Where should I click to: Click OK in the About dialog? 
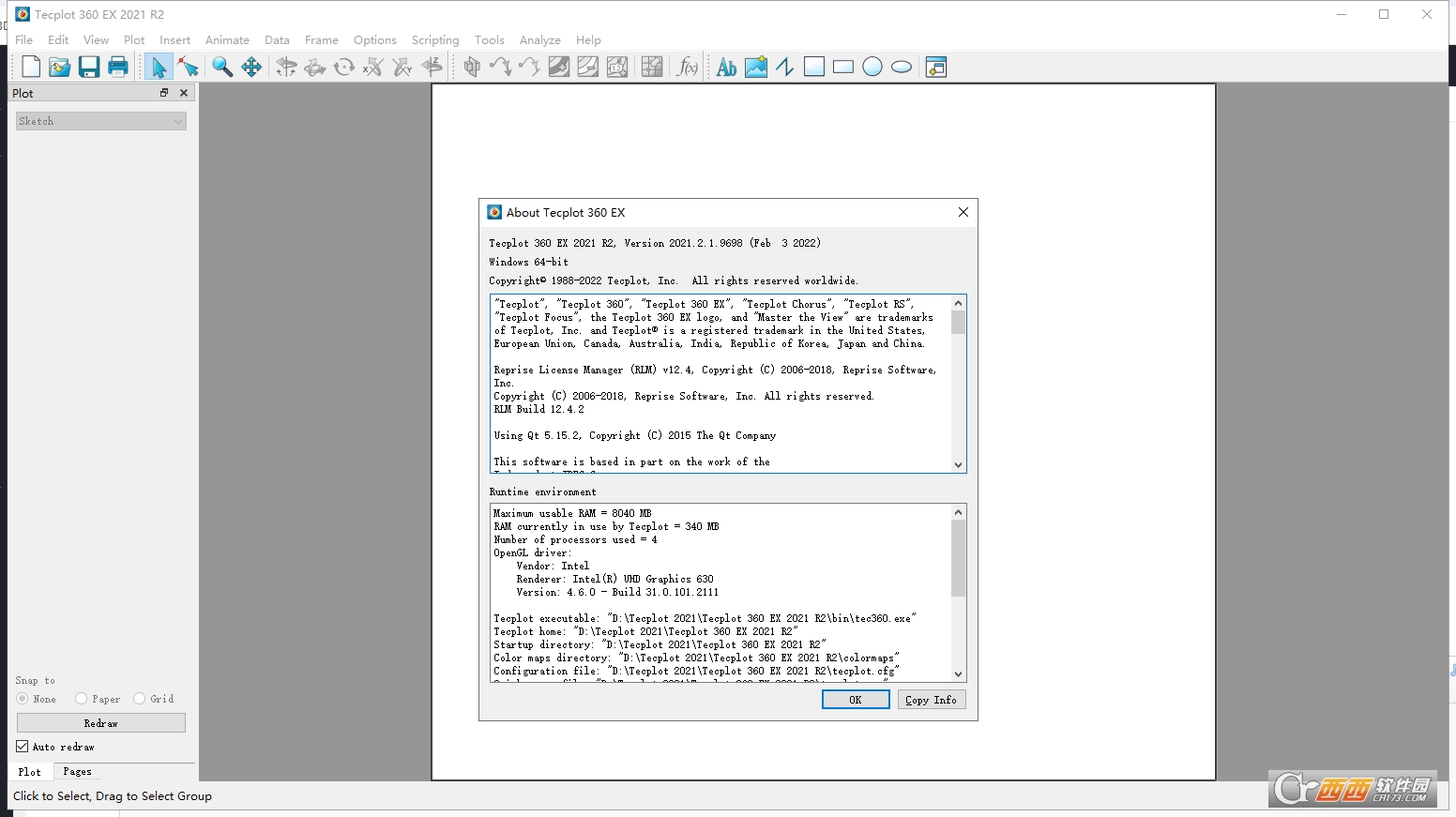click(856, 700)
